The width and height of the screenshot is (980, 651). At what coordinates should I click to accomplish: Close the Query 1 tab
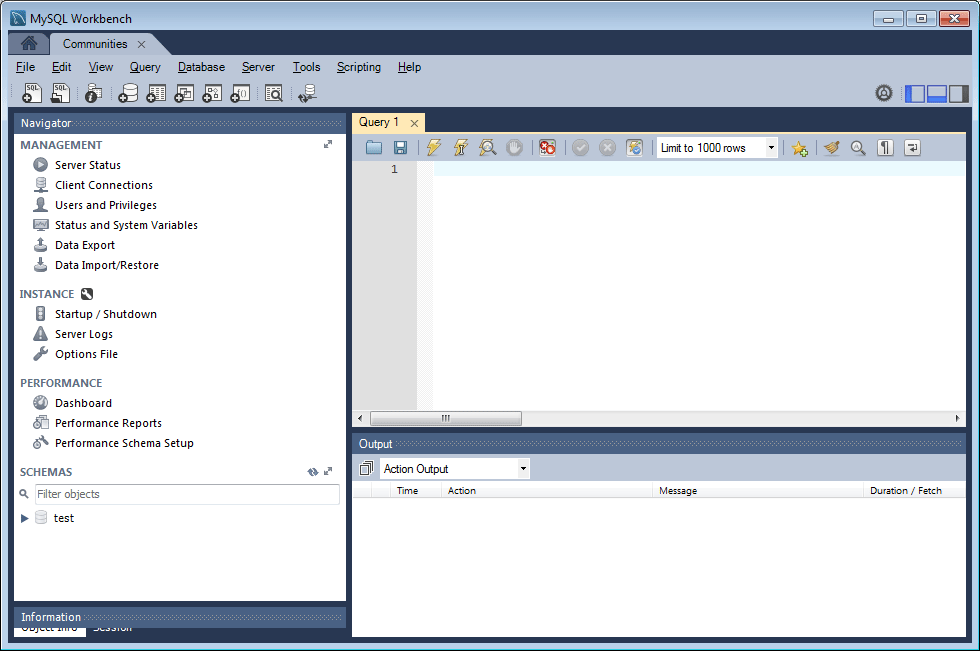414,123
